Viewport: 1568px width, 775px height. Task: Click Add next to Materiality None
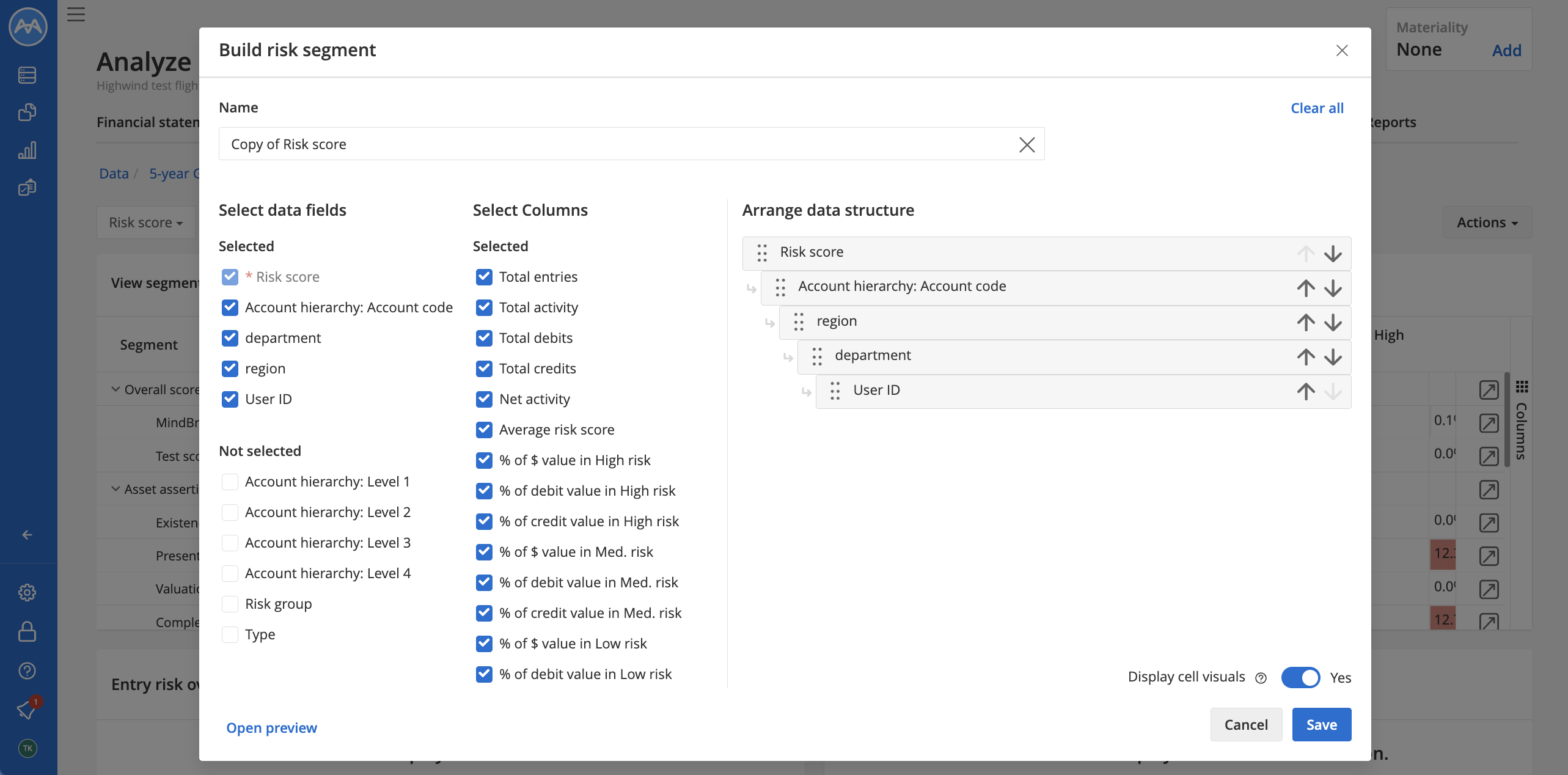point(1506,50)
